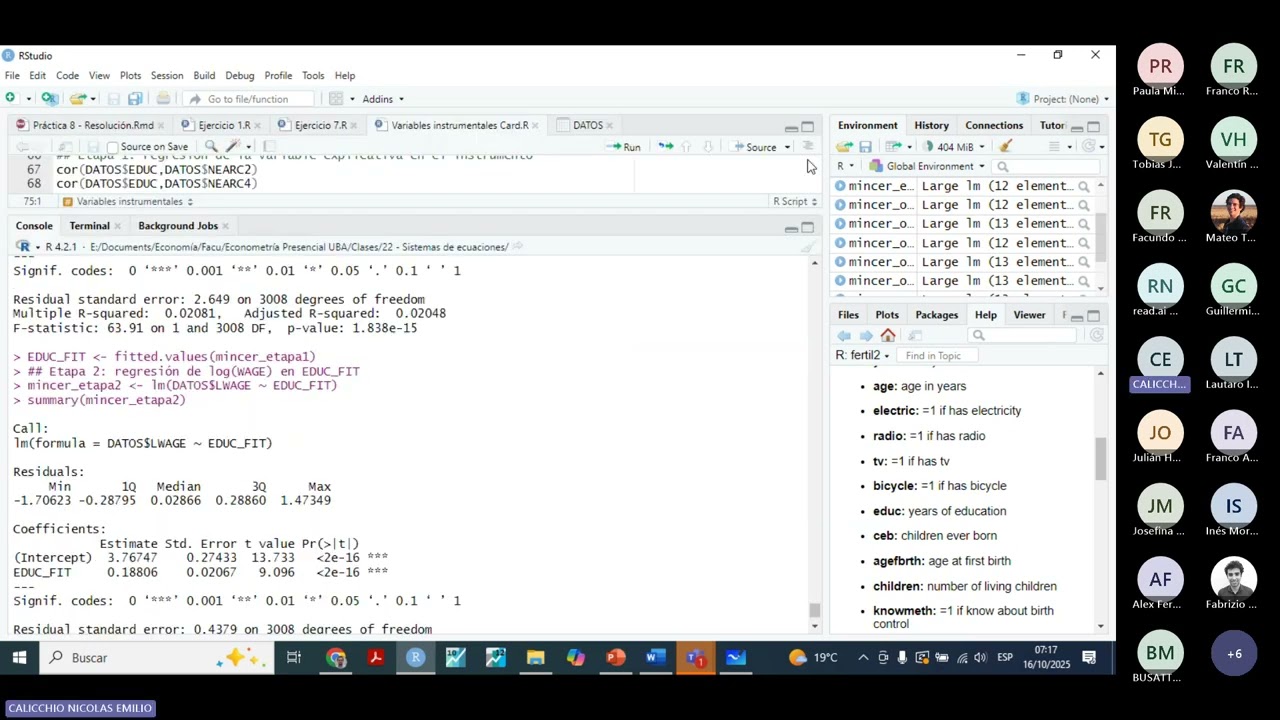Switch to the Ejercicio 7.R tab
1280x720 pixels.
[320, 126]
